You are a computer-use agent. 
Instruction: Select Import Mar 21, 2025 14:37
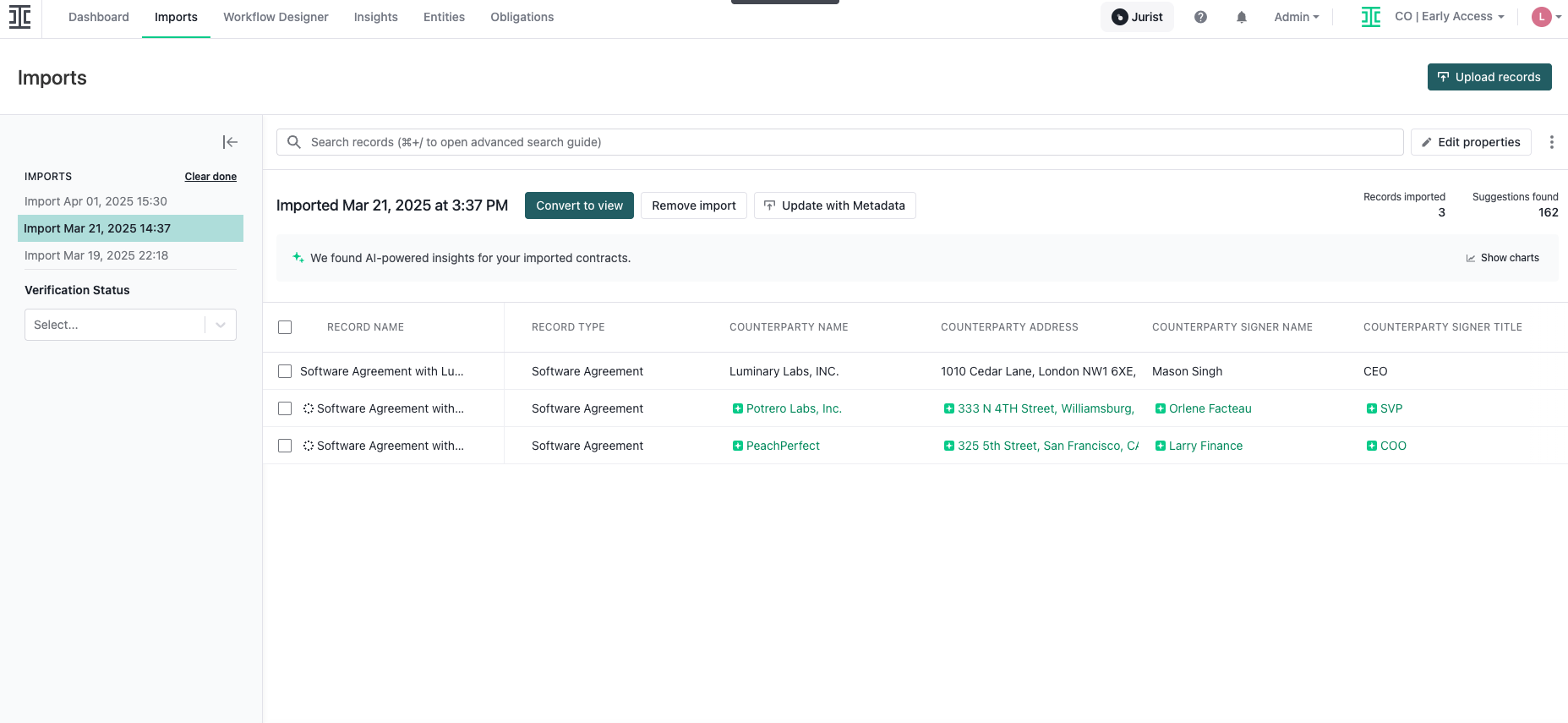point(130,228)
